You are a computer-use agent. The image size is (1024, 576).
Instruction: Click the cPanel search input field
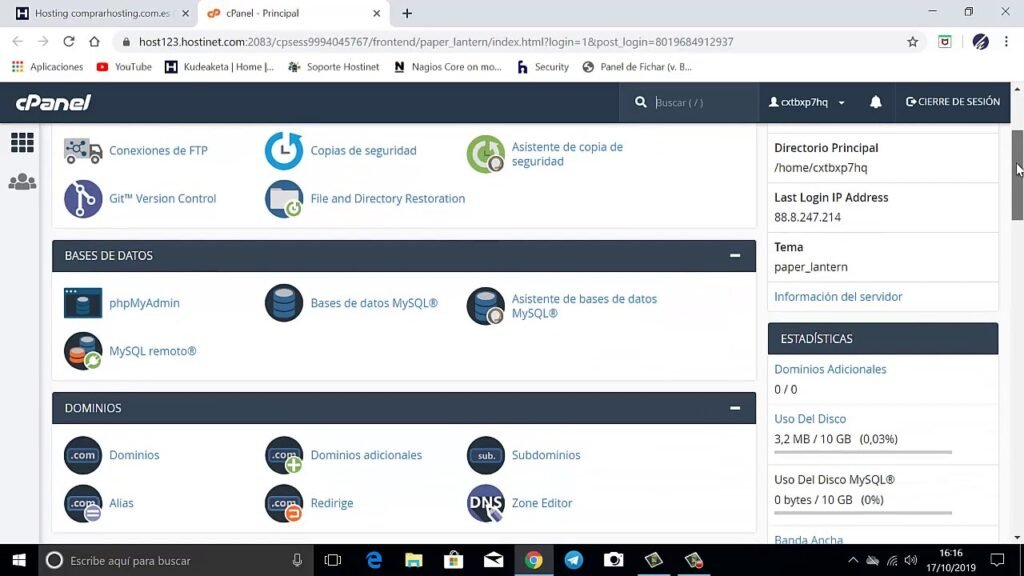[702, 102]
